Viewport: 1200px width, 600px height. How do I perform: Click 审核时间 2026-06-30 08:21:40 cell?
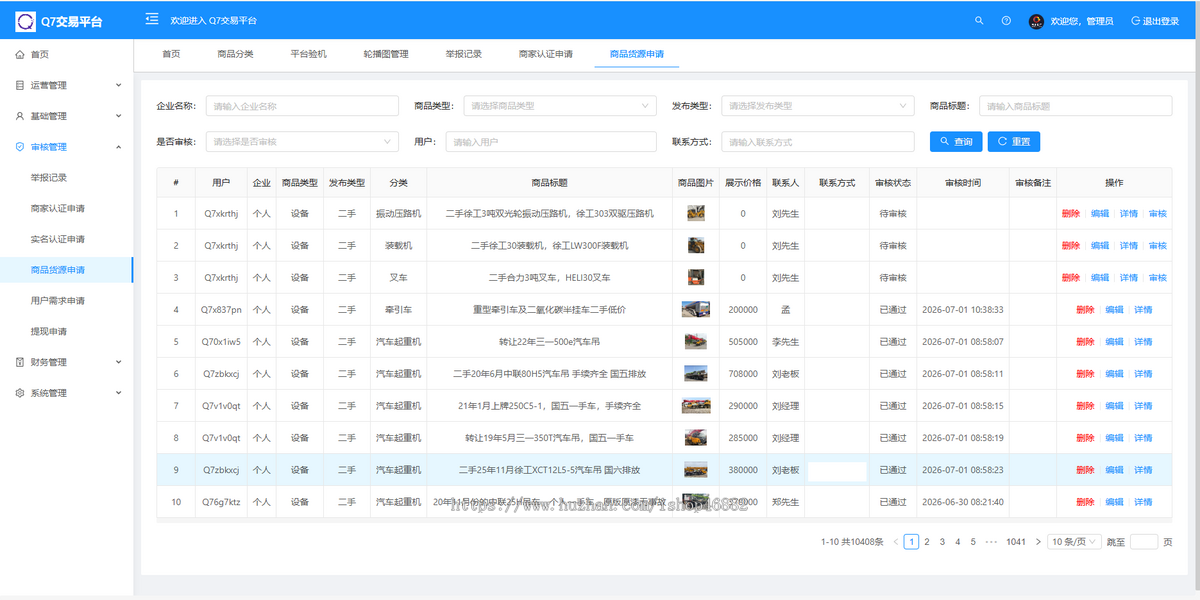pos(963,502)
